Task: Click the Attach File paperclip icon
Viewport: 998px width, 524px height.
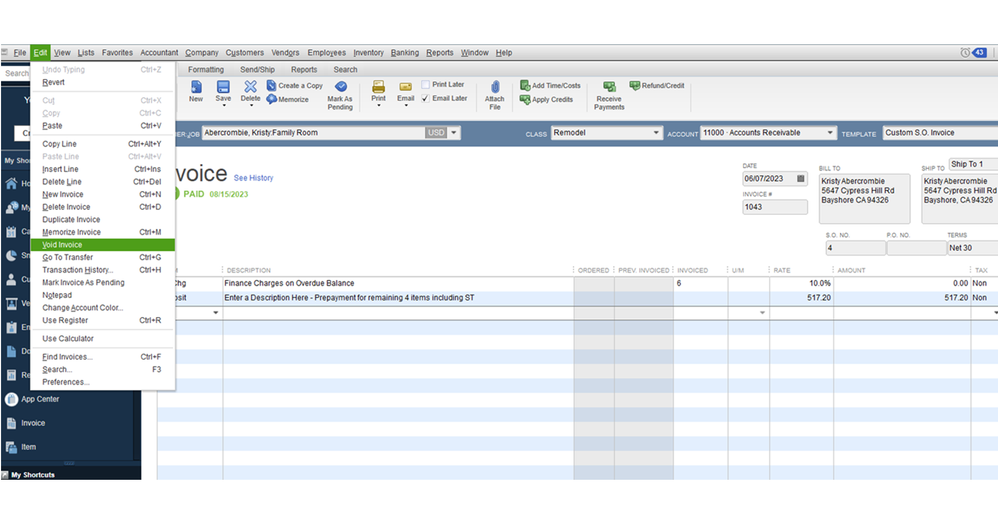Action: pos(494,89)
